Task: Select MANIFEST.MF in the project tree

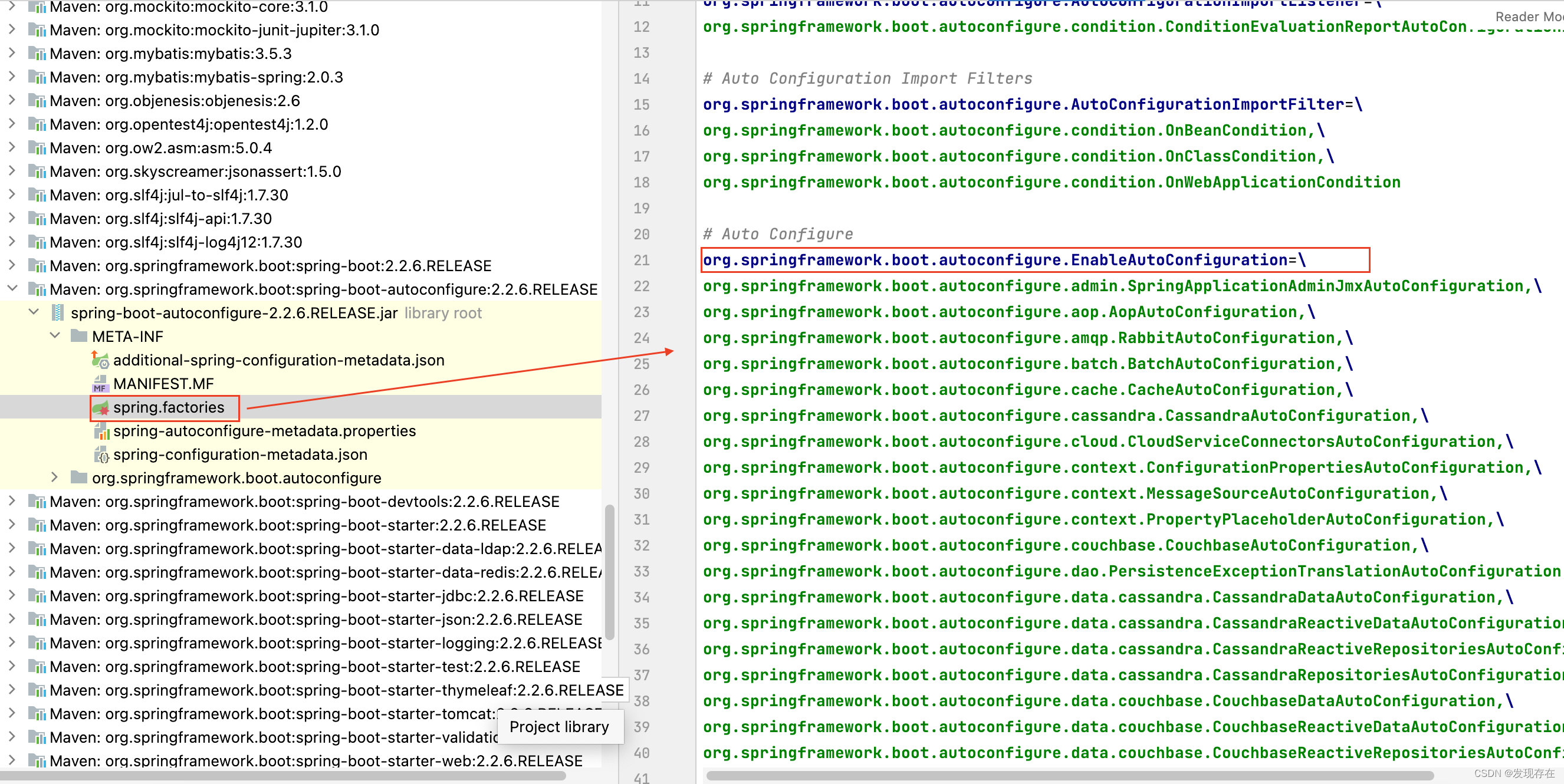Action: (x=163, y=384)
